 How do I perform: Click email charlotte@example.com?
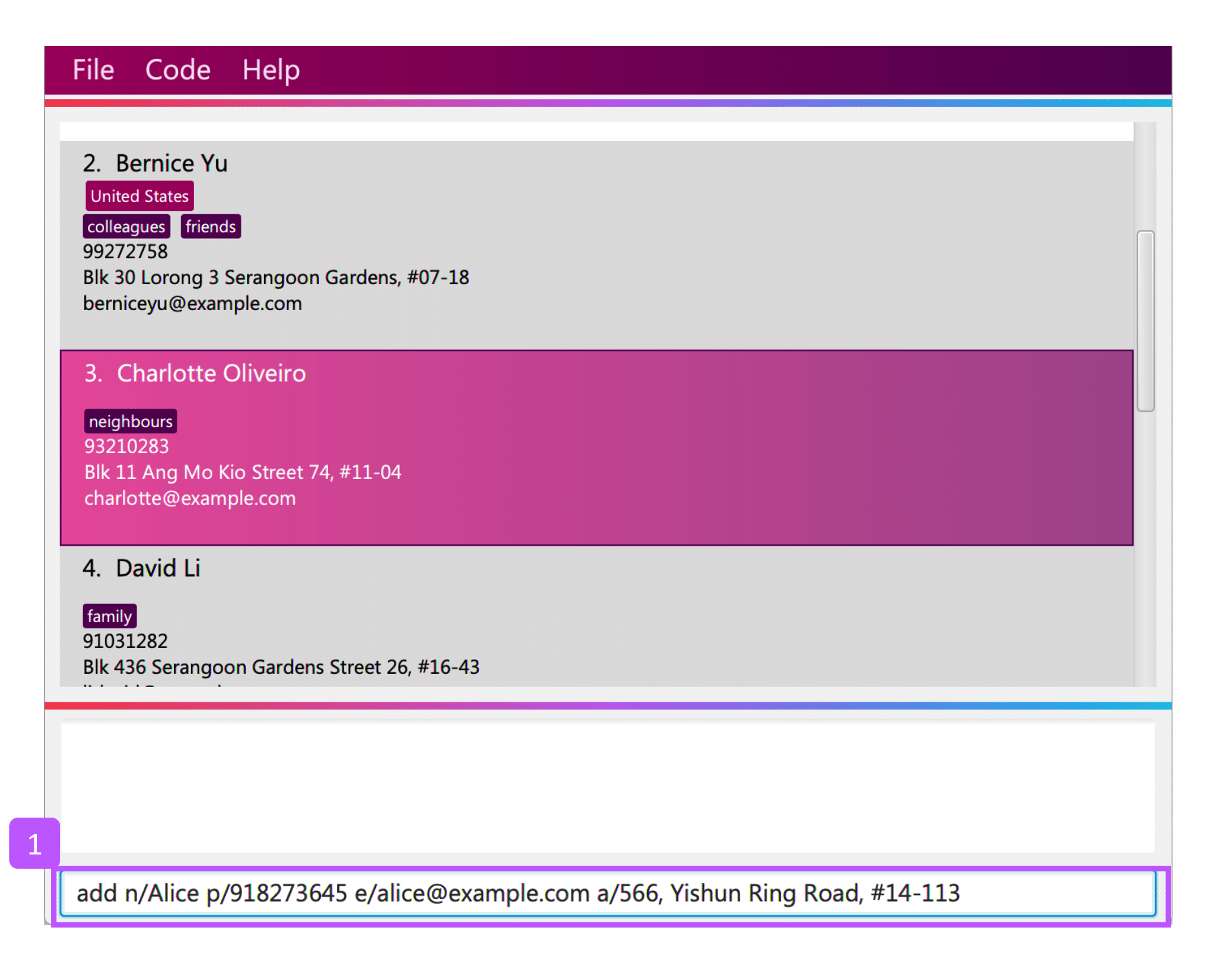coord(190,498)
